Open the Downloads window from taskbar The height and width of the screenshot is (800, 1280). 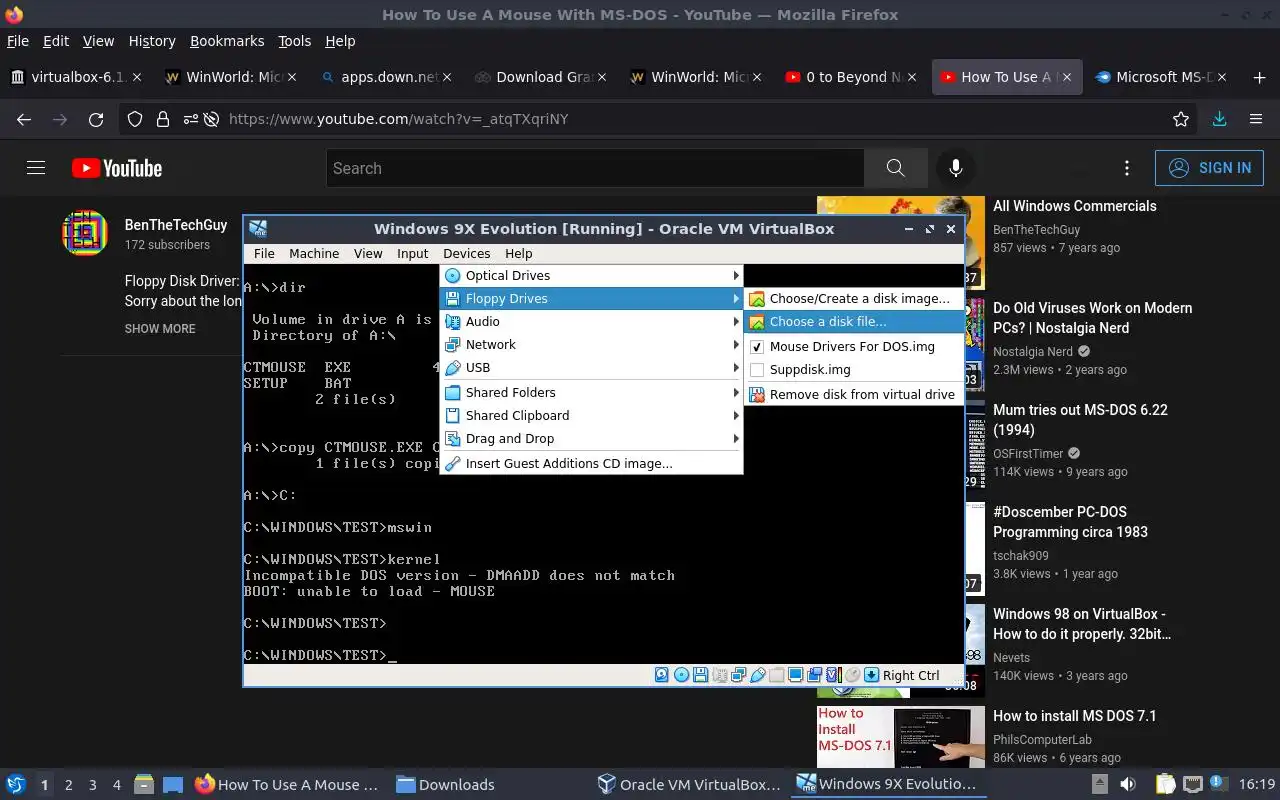pyautogui.click(x=445, y=784)
